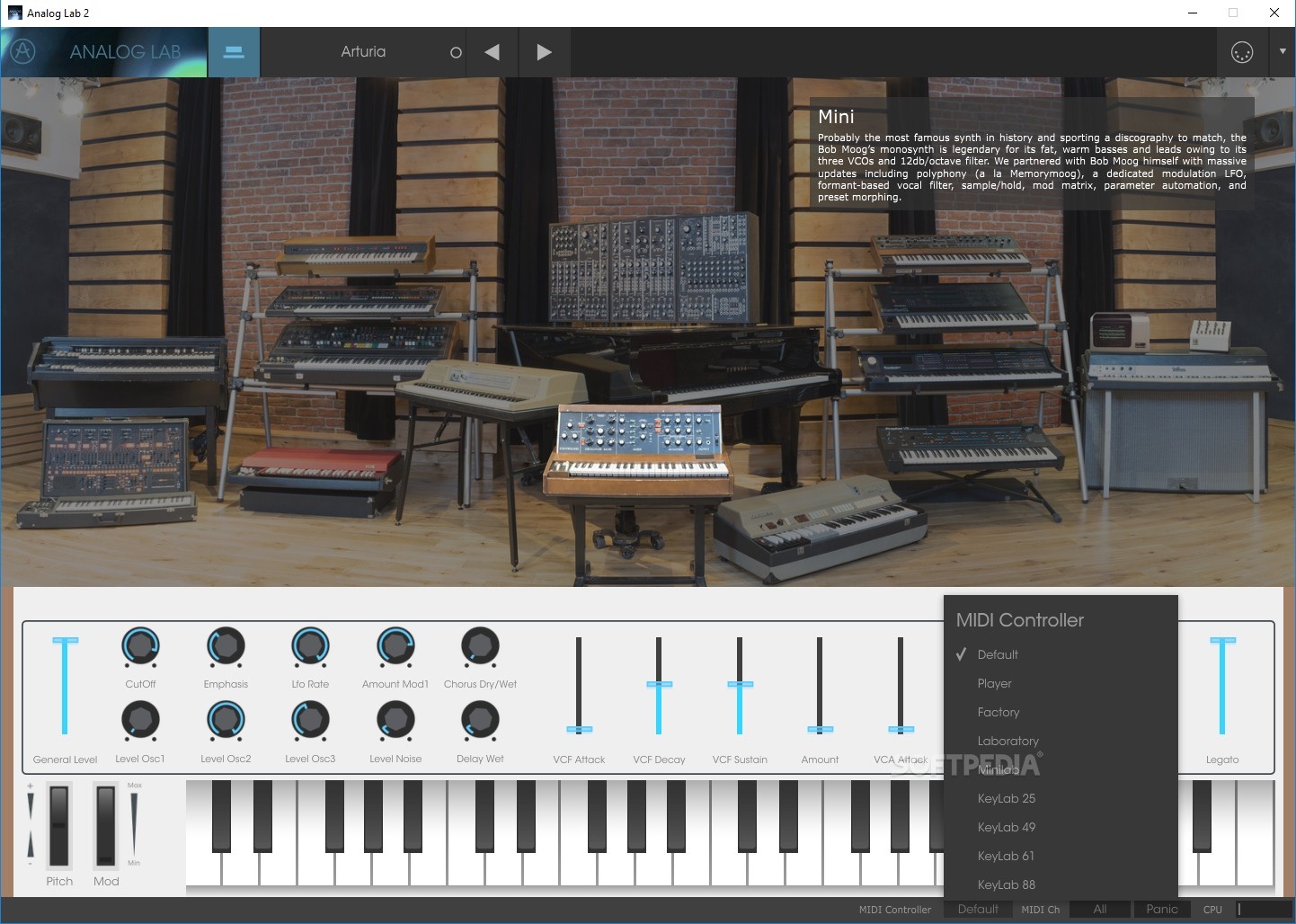
Task: Select KeyLab 61 controller option
Action: (x=1061, y=856)
